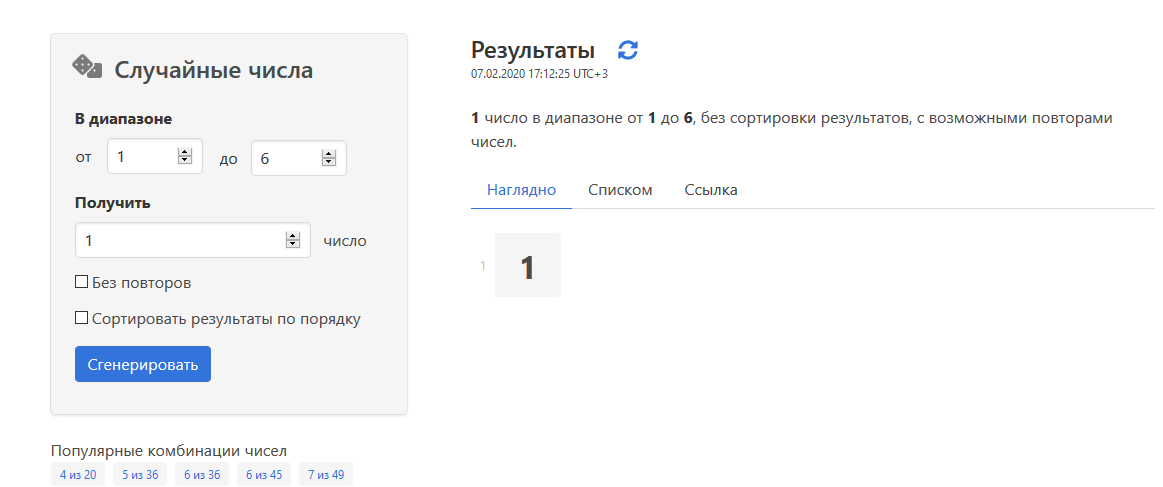Enable the 'Без повторов' checkbox
Viewport: 1163px width, 487px height.
click(x=82, y=282)
